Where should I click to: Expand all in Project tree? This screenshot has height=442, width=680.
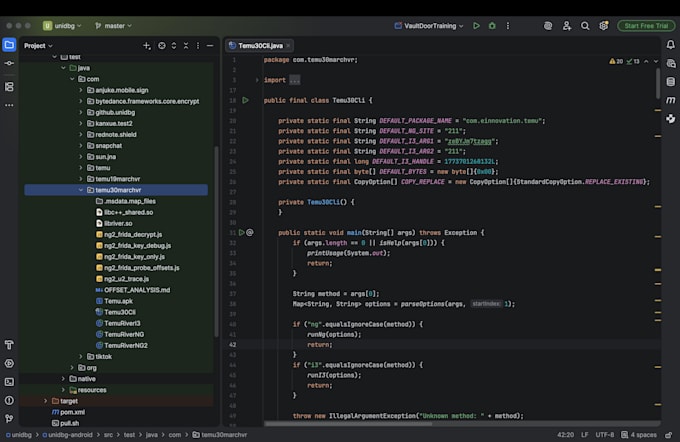pos(174,46)
